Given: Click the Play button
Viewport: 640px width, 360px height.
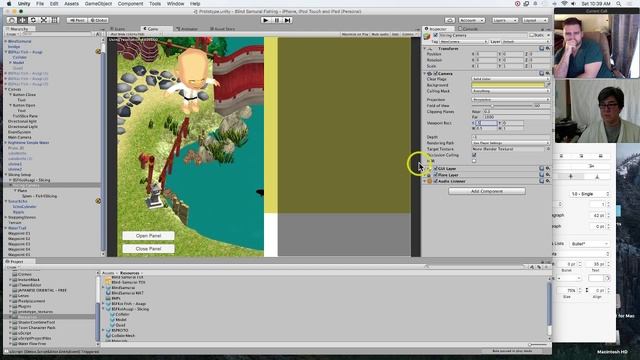Looking at the screenshot, I should click(266, 20).
